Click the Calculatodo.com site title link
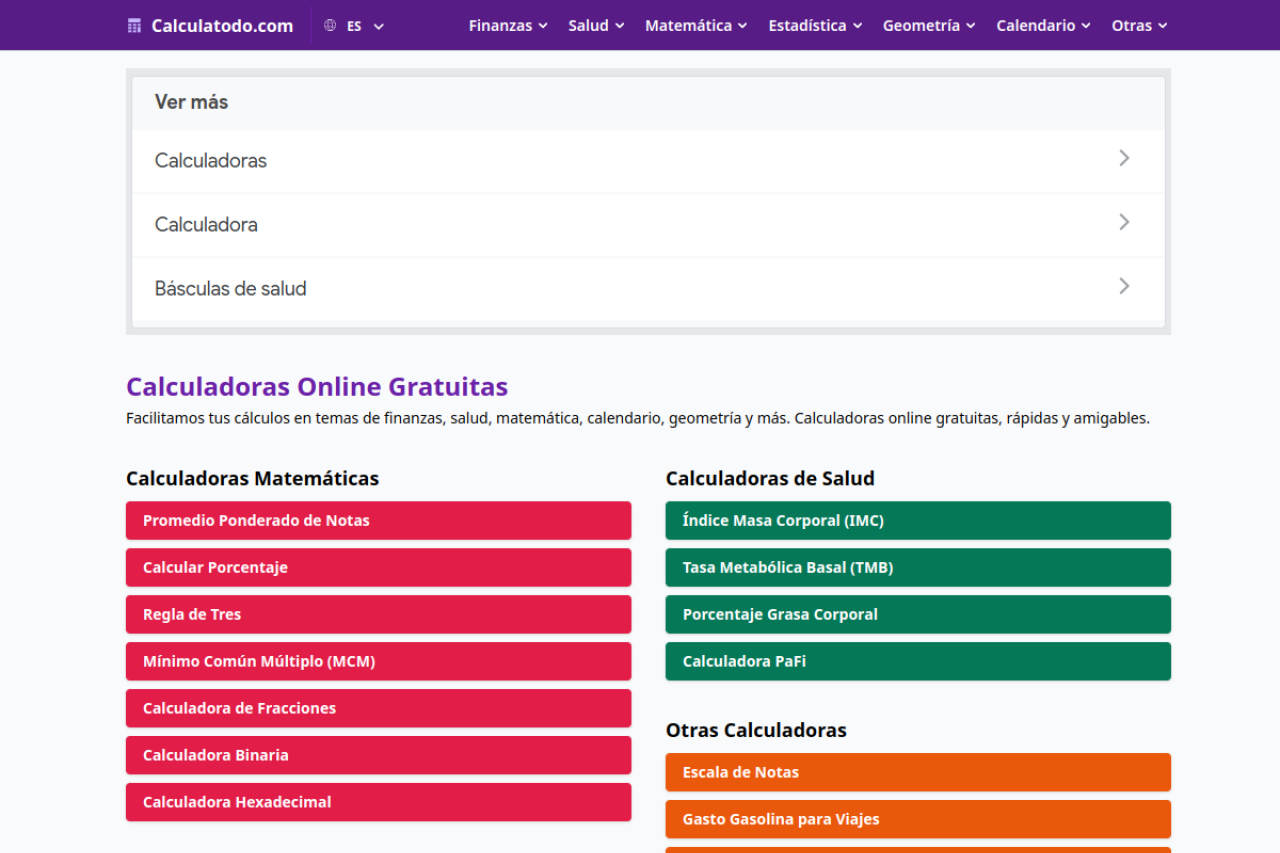1280x853 pixels. [x=222, y=26]
